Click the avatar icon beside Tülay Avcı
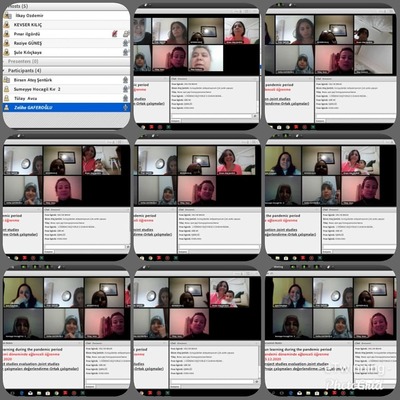Viewport: 400px width, 400px height. (x=6, y=98)
